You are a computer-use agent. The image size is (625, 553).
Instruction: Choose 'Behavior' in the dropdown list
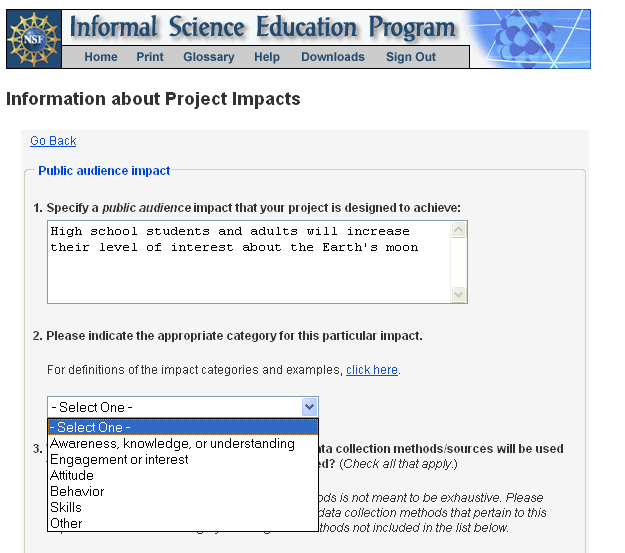click(77, 492)
